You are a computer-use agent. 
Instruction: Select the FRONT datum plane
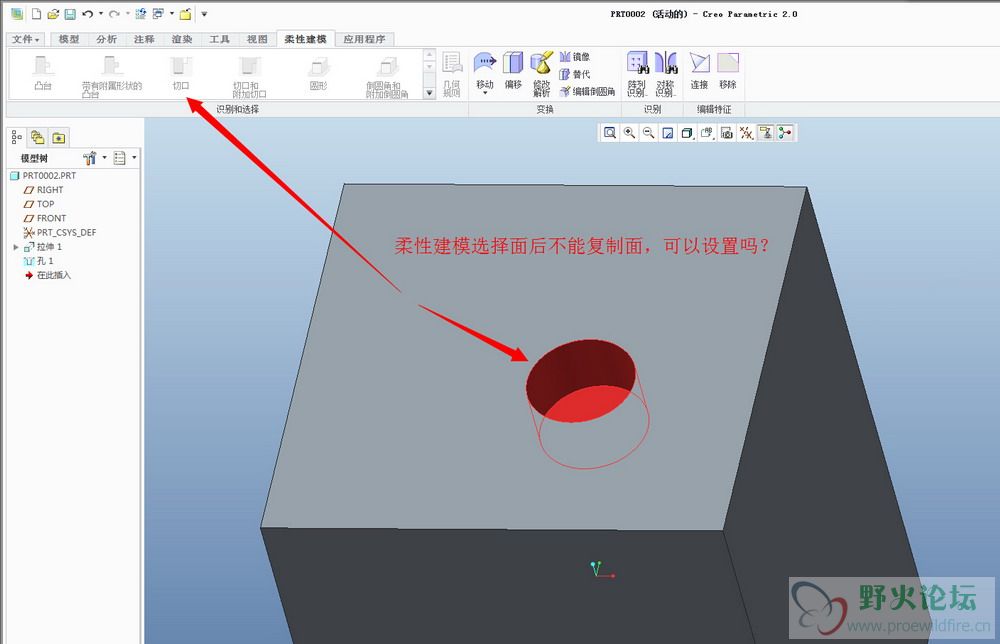click(x=45, y=218)
